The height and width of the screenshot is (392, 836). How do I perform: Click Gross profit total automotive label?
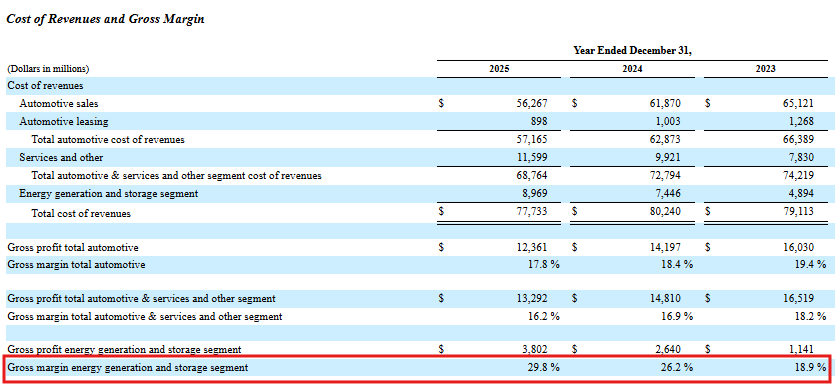tap(73, 247)
